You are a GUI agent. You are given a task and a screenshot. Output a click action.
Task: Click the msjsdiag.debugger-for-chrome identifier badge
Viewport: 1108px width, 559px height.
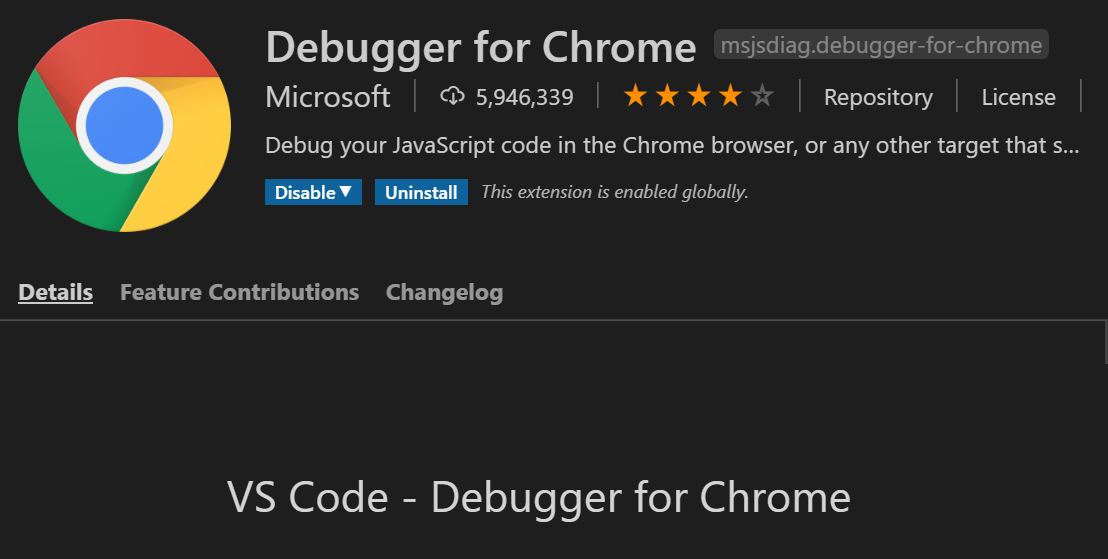tap(881, 45)
